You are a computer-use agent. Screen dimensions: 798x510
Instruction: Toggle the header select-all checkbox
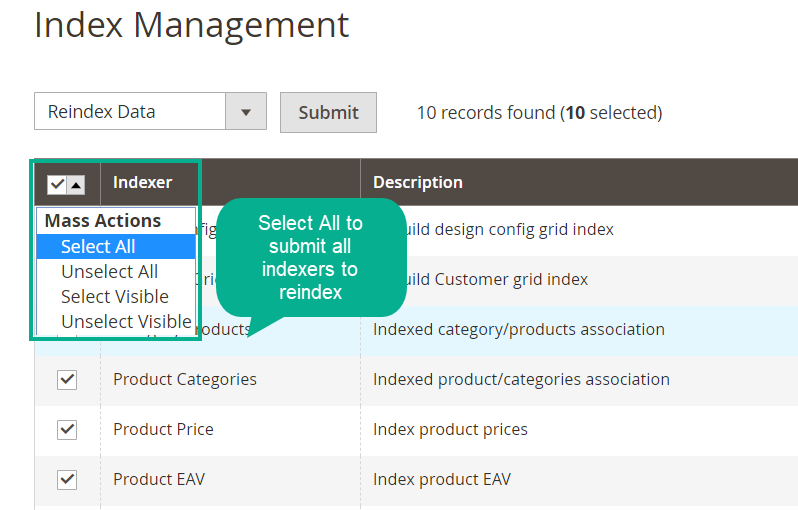(57, 184)
